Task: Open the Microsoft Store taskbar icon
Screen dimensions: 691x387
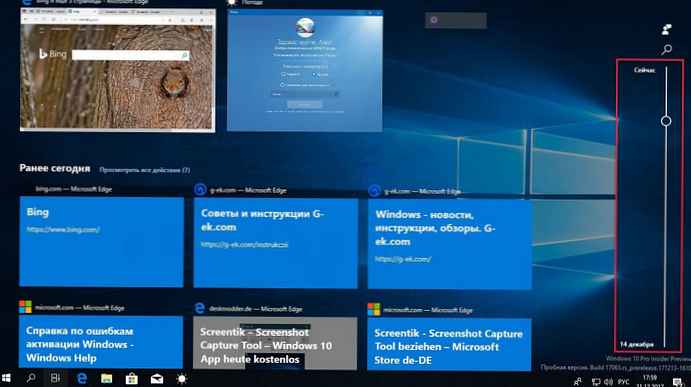Action: (131, 378)
